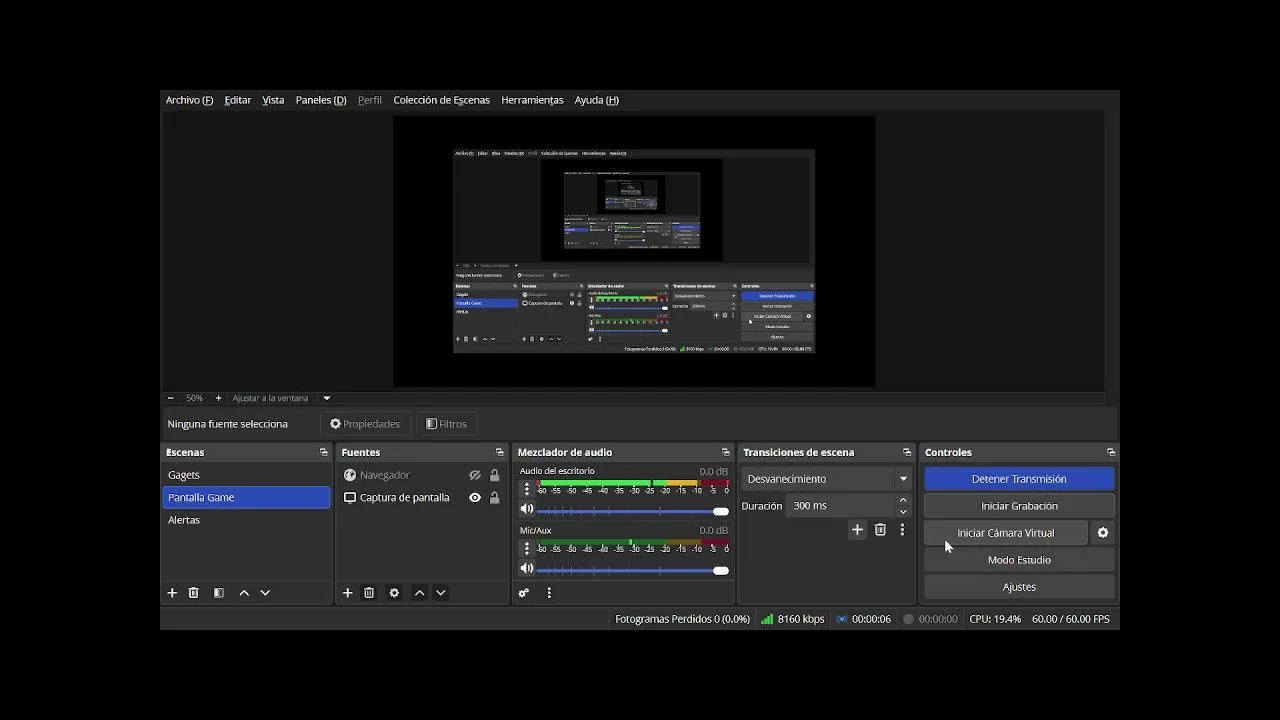Open the Archivo menu
1280x720 pixels.
point(189,100)
